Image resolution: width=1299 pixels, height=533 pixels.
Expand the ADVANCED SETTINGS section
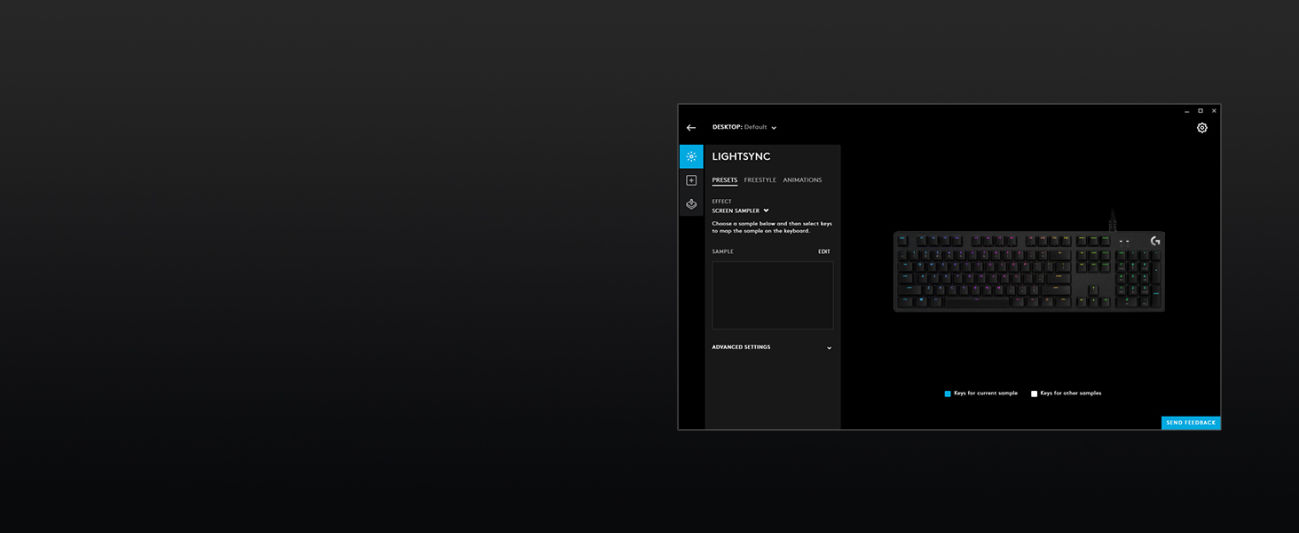[x=771, y=348]
